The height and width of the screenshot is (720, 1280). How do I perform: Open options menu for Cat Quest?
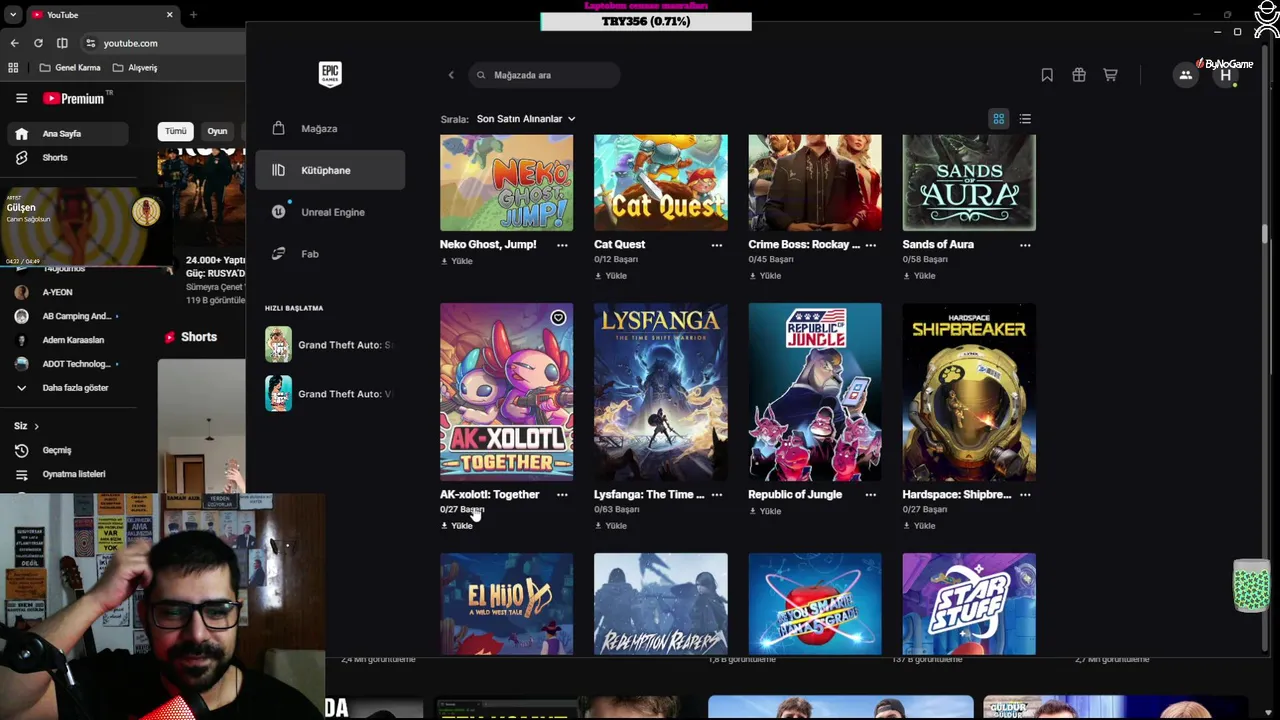point(716,244)
